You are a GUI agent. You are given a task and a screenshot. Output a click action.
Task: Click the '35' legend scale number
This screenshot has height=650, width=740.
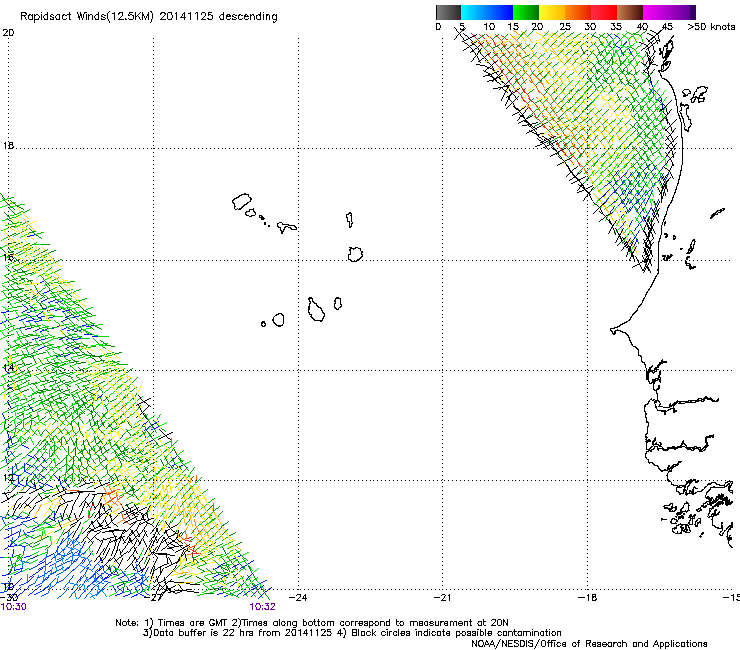click(x=616, y=27)
